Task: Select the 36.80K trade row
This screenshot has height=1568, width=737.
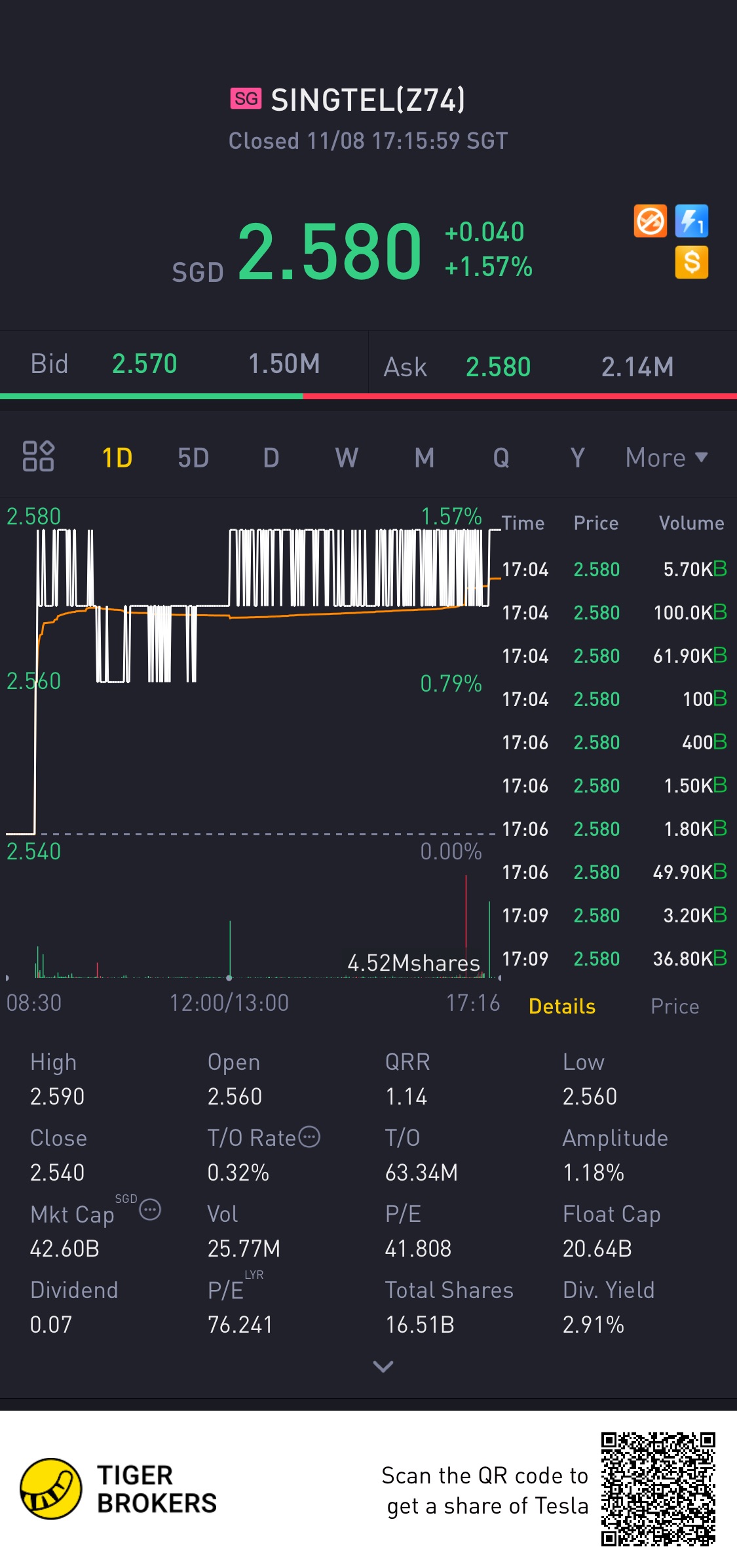Action: point(614,958)
